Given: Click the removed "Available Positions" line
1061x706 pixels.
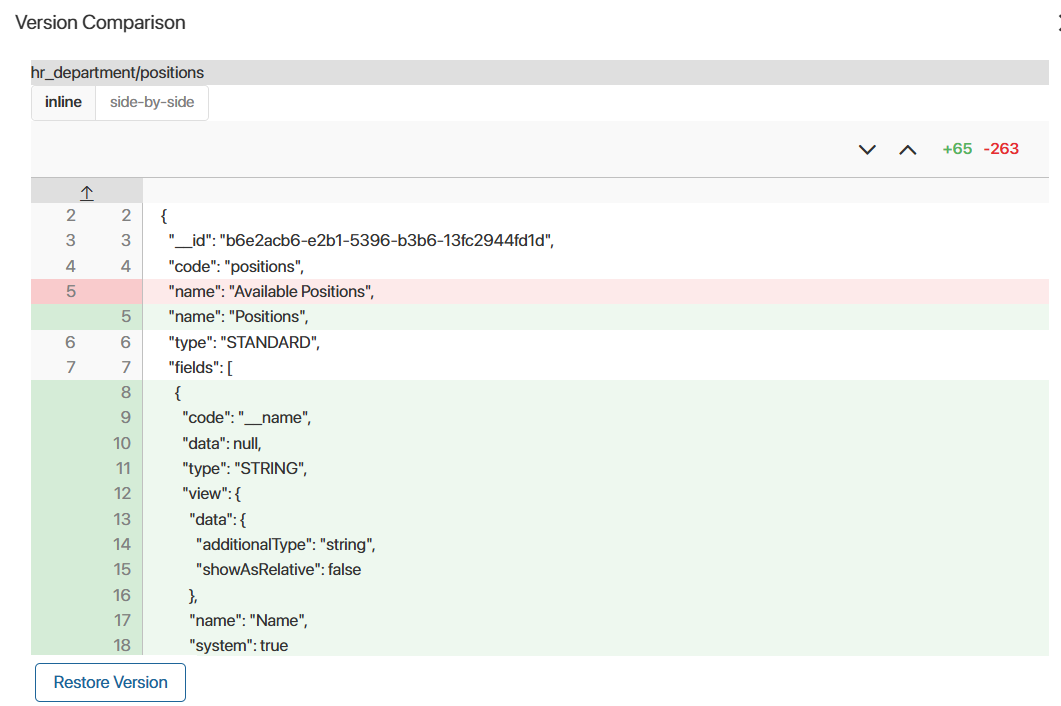Looking at the screenshot, I should pos(271,292).
